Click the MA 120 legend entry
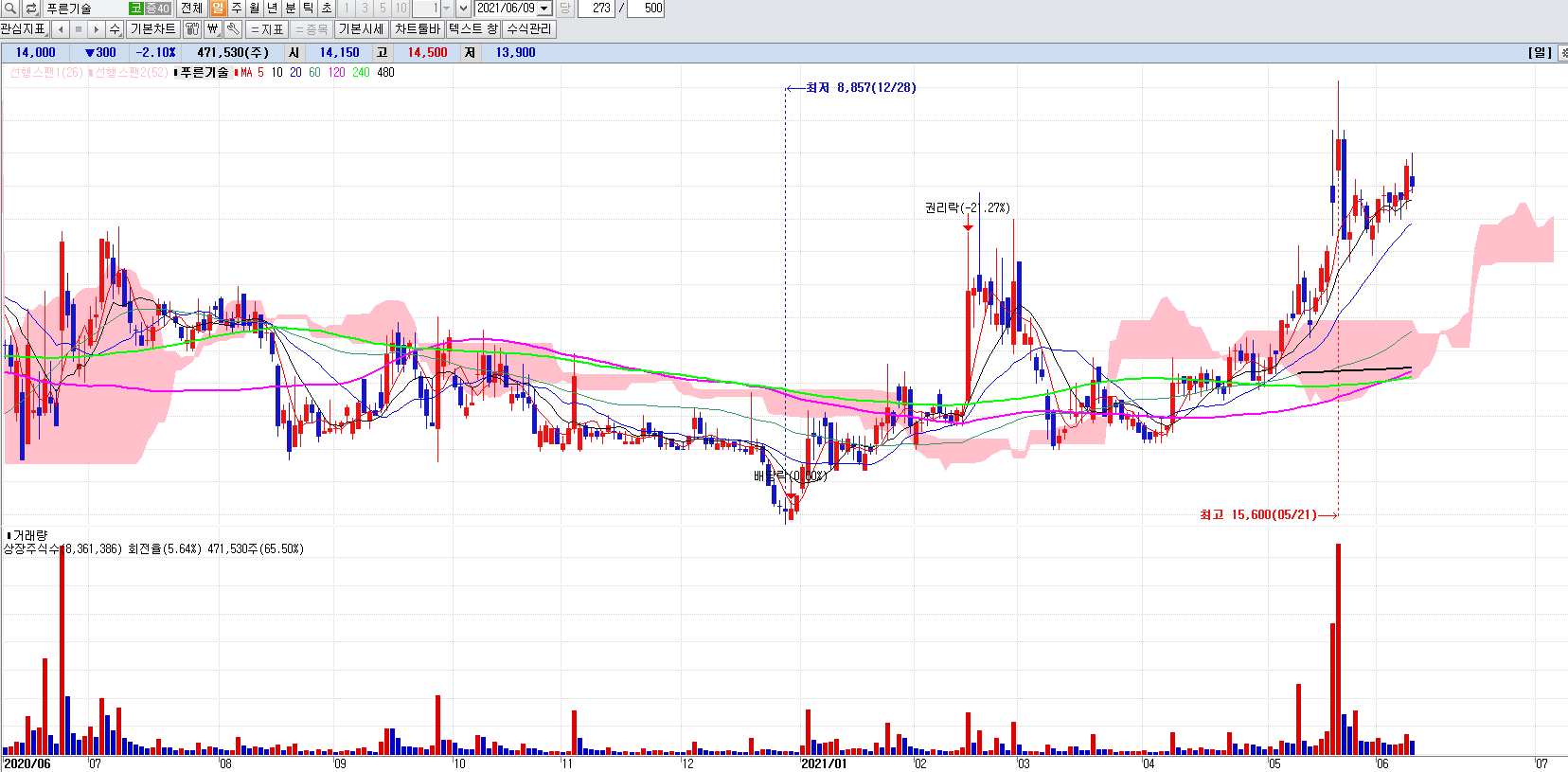This screenshot has height=772, width=1568. tap(336, 73)
